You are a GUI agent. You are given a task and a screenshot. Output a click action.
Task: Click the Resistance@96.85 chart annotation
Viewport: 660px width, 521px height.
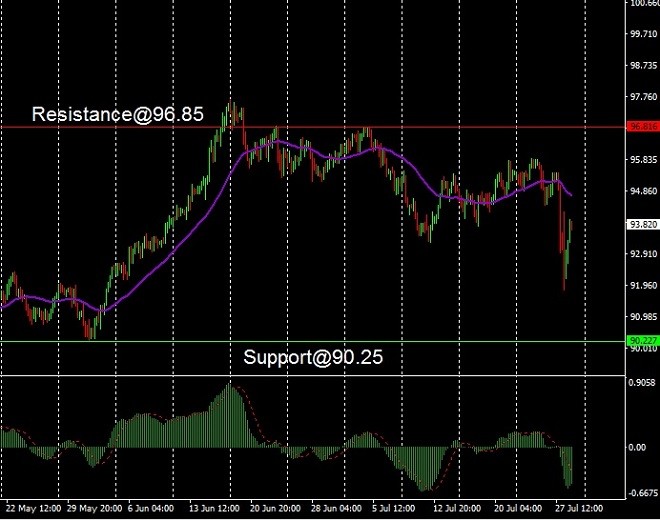[x=118, y=114]
